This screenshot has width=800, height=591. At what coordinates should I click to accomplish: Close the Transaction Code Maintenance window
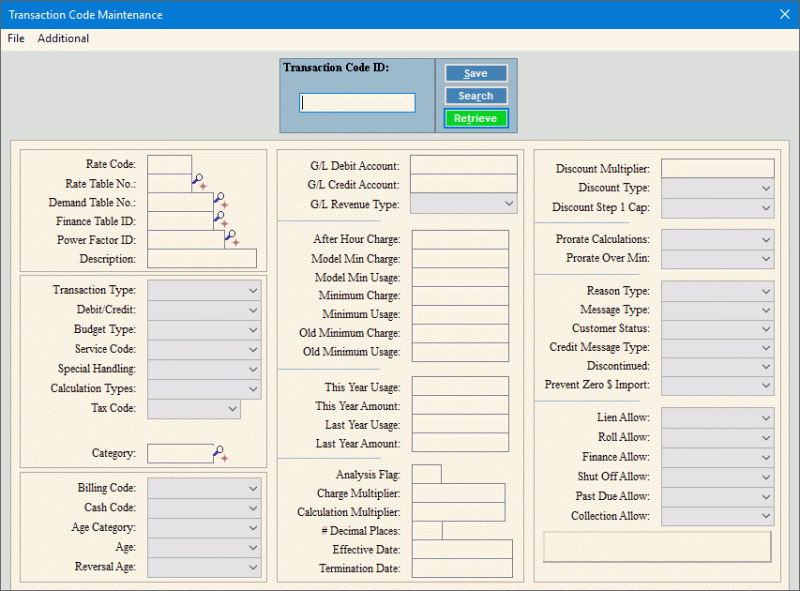point(785,14)
